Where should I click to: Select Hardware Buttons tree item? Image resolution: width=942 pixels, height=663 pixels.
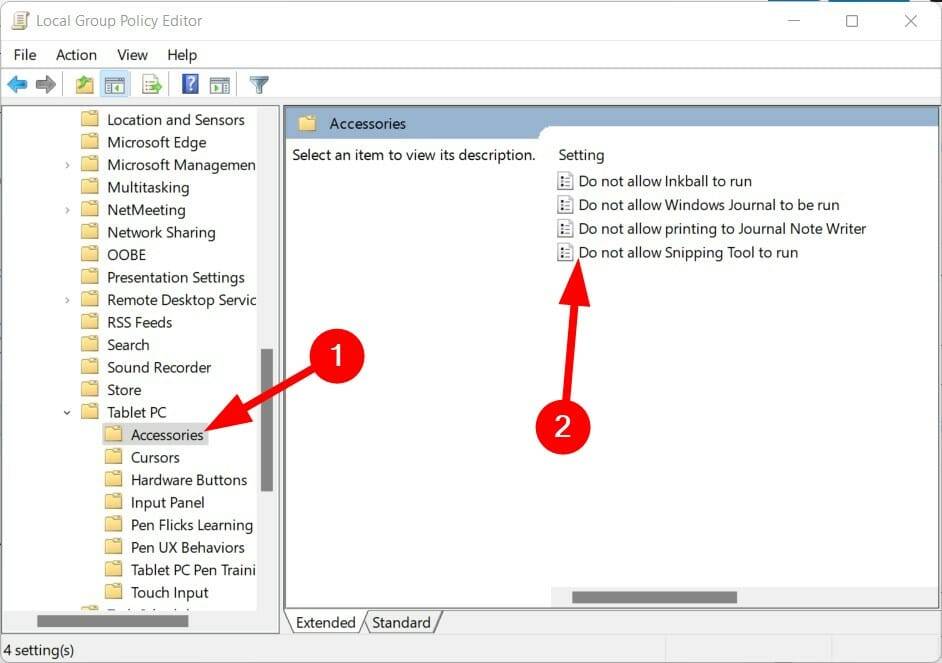(189, 480)
